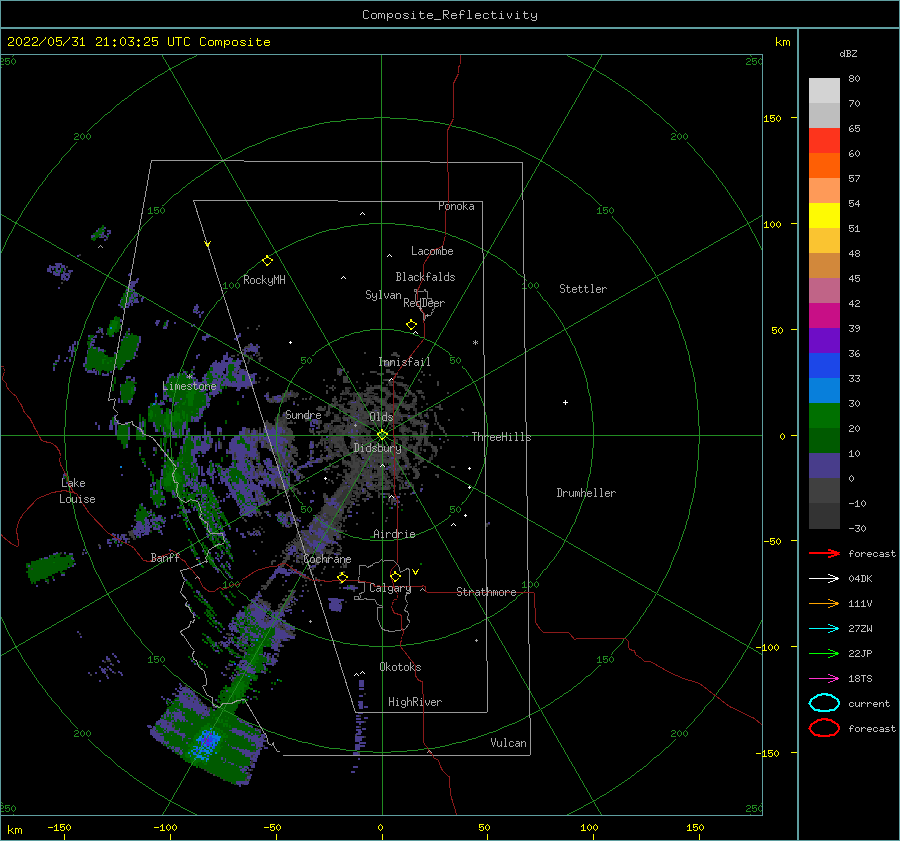Click the Vulcan label on map

coord(509,743)
